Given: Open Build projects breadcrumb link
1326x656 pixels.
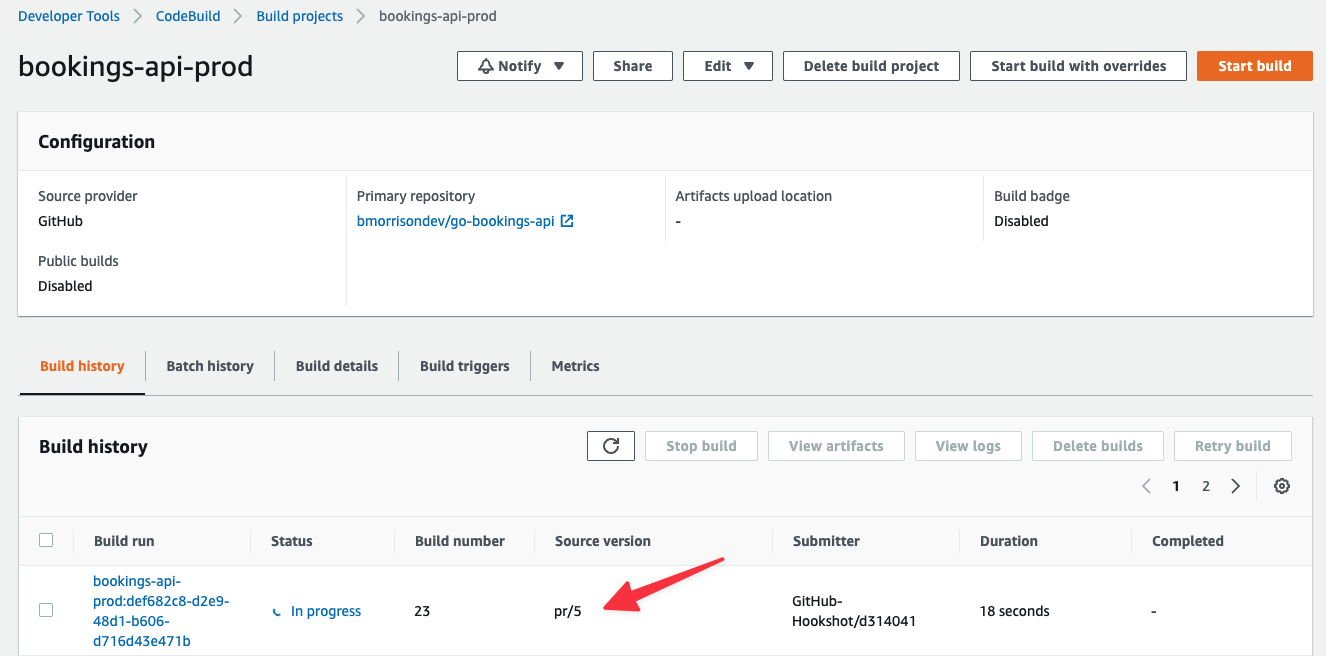Looking at the screenshot, I should [x=300, y=16].
